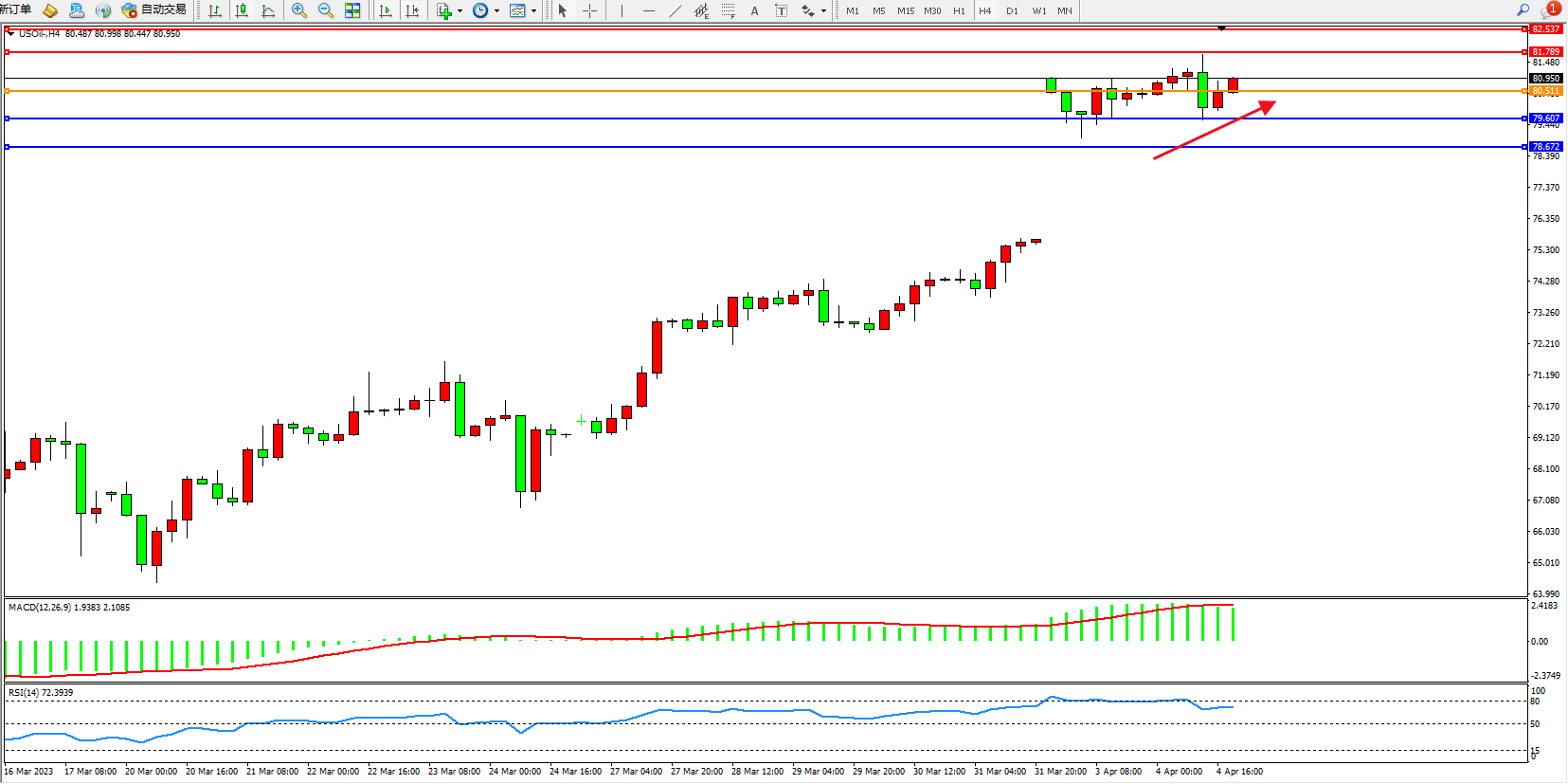
Task: Toggle chart auto scroll
Action: [386, 10]
